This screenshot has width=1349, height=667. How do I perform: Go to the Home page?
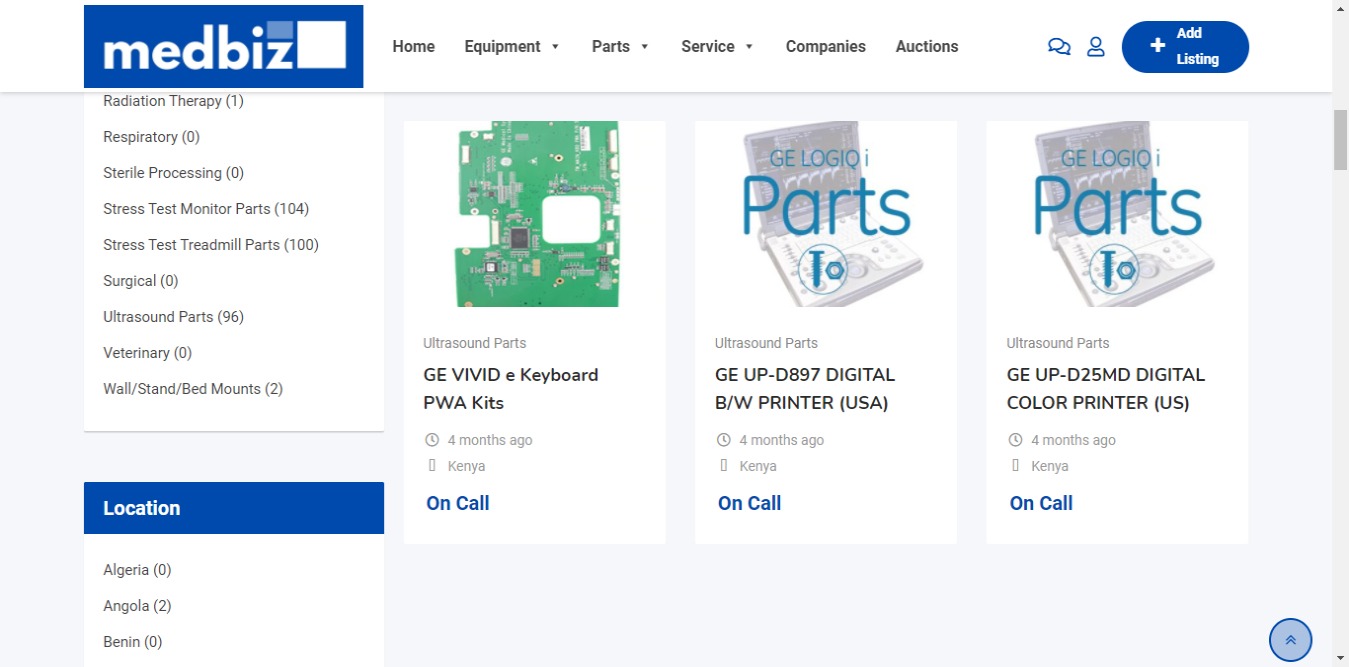click(413, 47)
